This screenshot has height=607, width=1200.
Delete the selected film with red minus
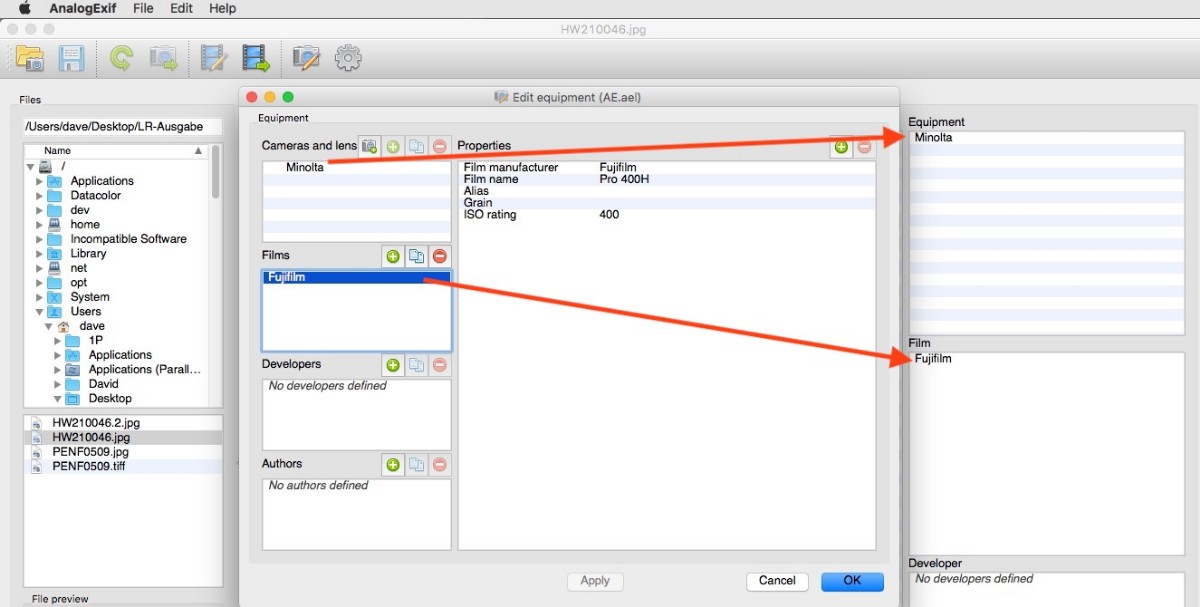[x=440, y=256]
